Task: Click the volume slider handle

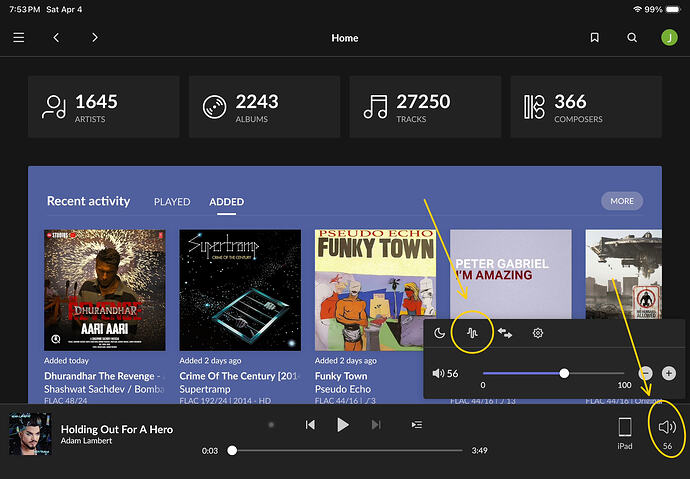Action: (564, 373)
